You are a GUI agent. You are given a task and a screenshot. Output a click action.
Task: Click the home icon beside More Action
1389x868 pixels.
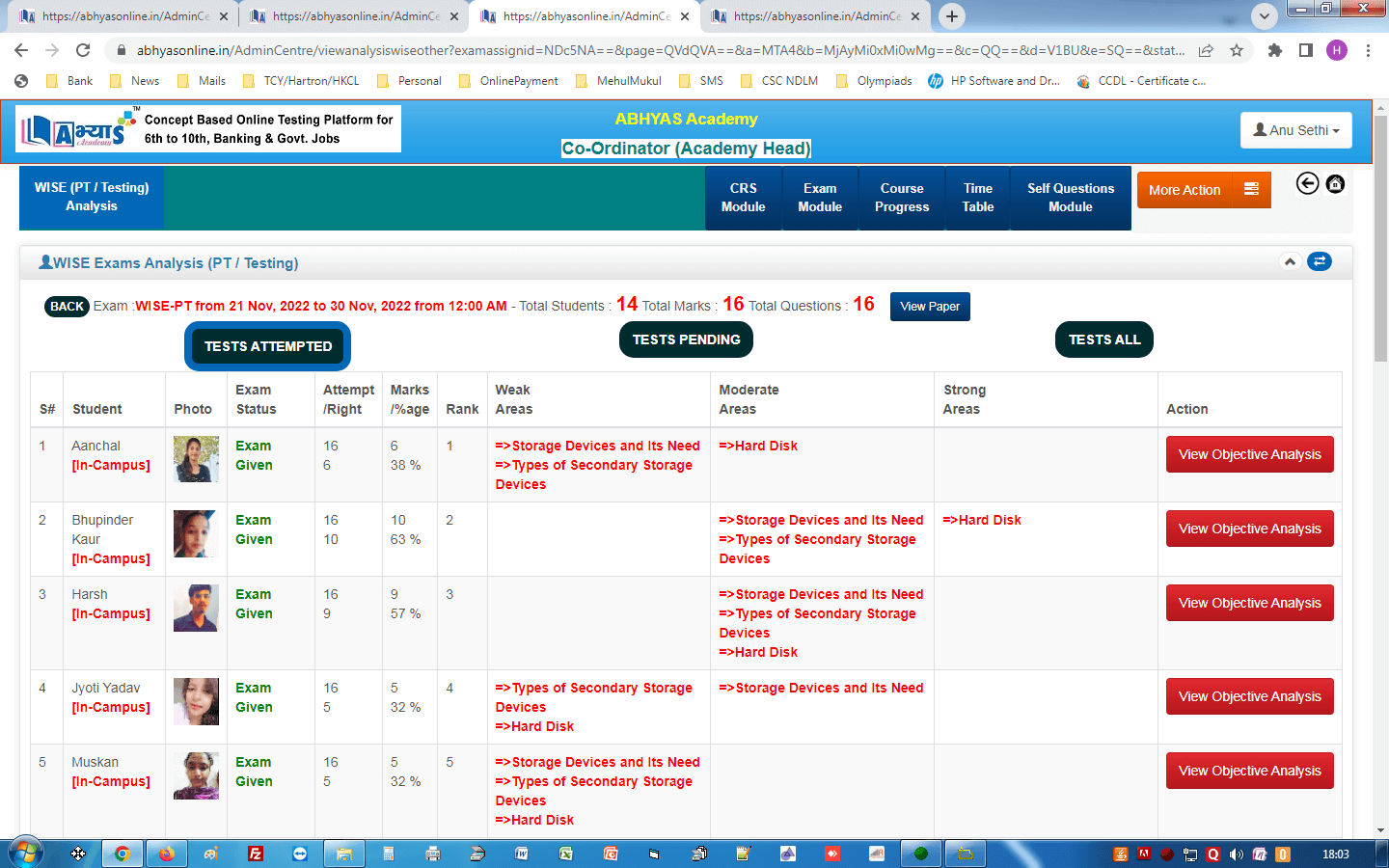[x=1335, y=183]
